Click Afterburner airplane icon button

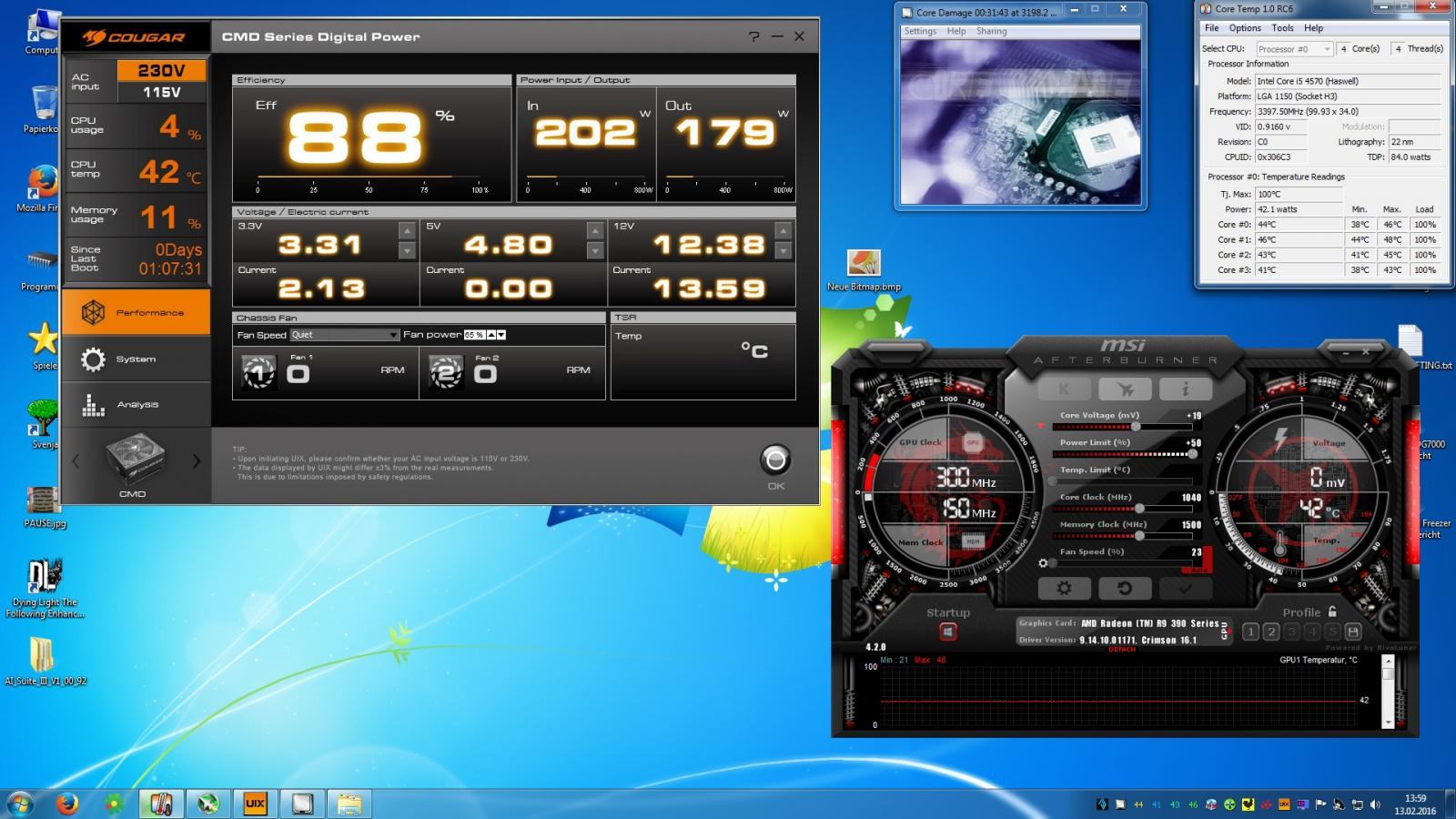click(x=1125, y=389)
